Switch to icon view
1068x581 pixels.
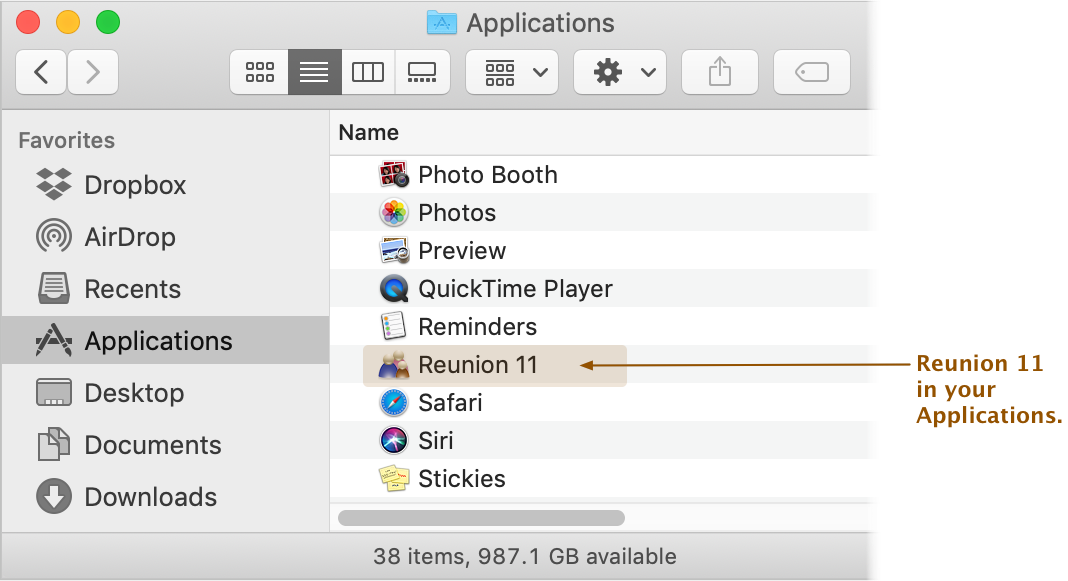[x=260, y=72]
